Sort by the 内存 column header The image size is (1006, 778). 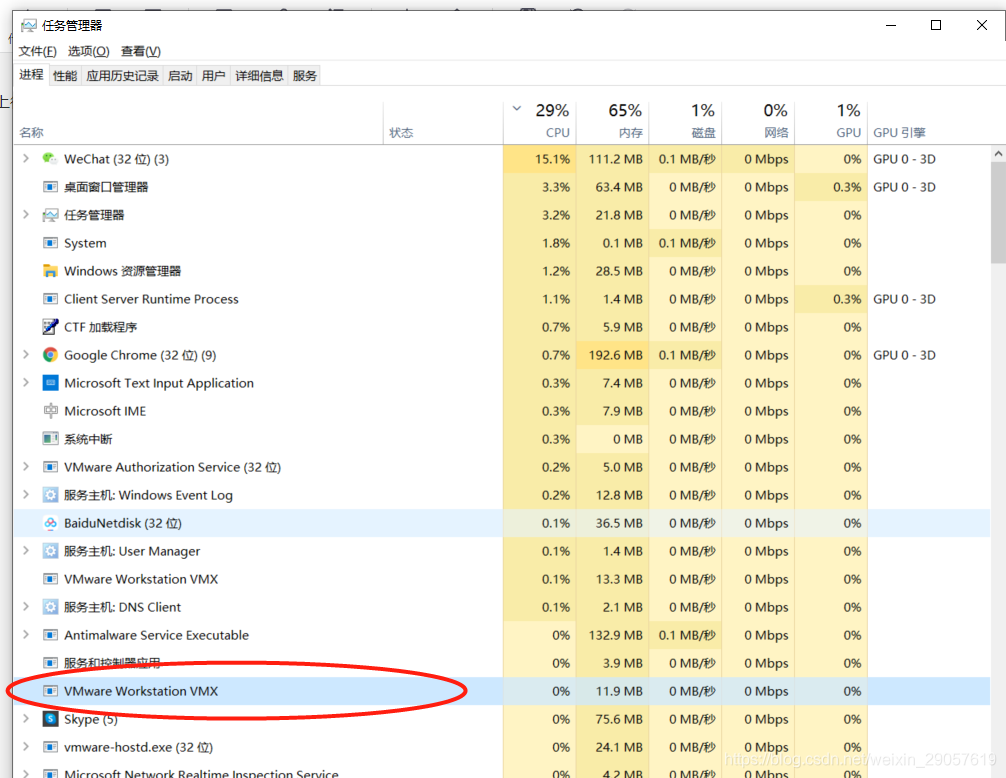point(613,121)
